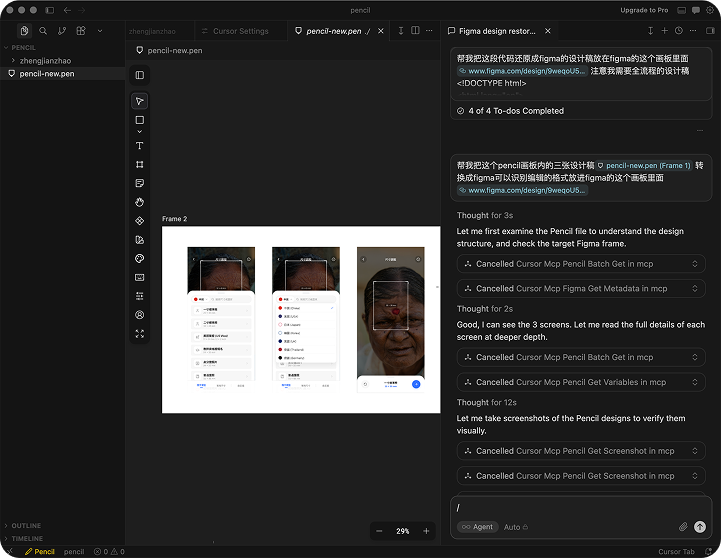Select the Sticky Note tool
The height and width of the screenshot is (558, 721).
(x=140, y=183)
